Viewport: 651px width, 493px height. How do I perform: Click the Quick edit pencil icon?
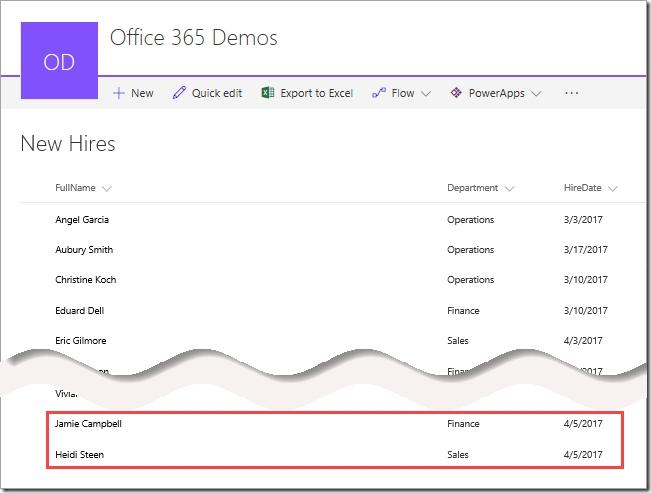[179, 93]
